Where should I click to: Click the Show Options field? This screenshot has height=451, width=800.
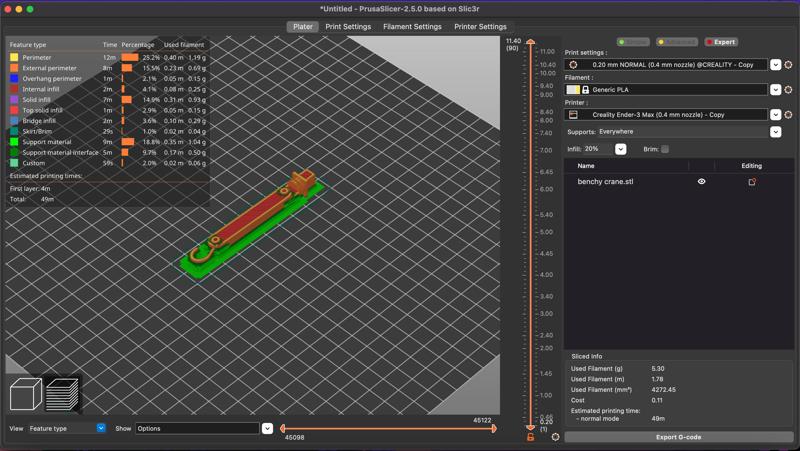[x=197, y=428]
